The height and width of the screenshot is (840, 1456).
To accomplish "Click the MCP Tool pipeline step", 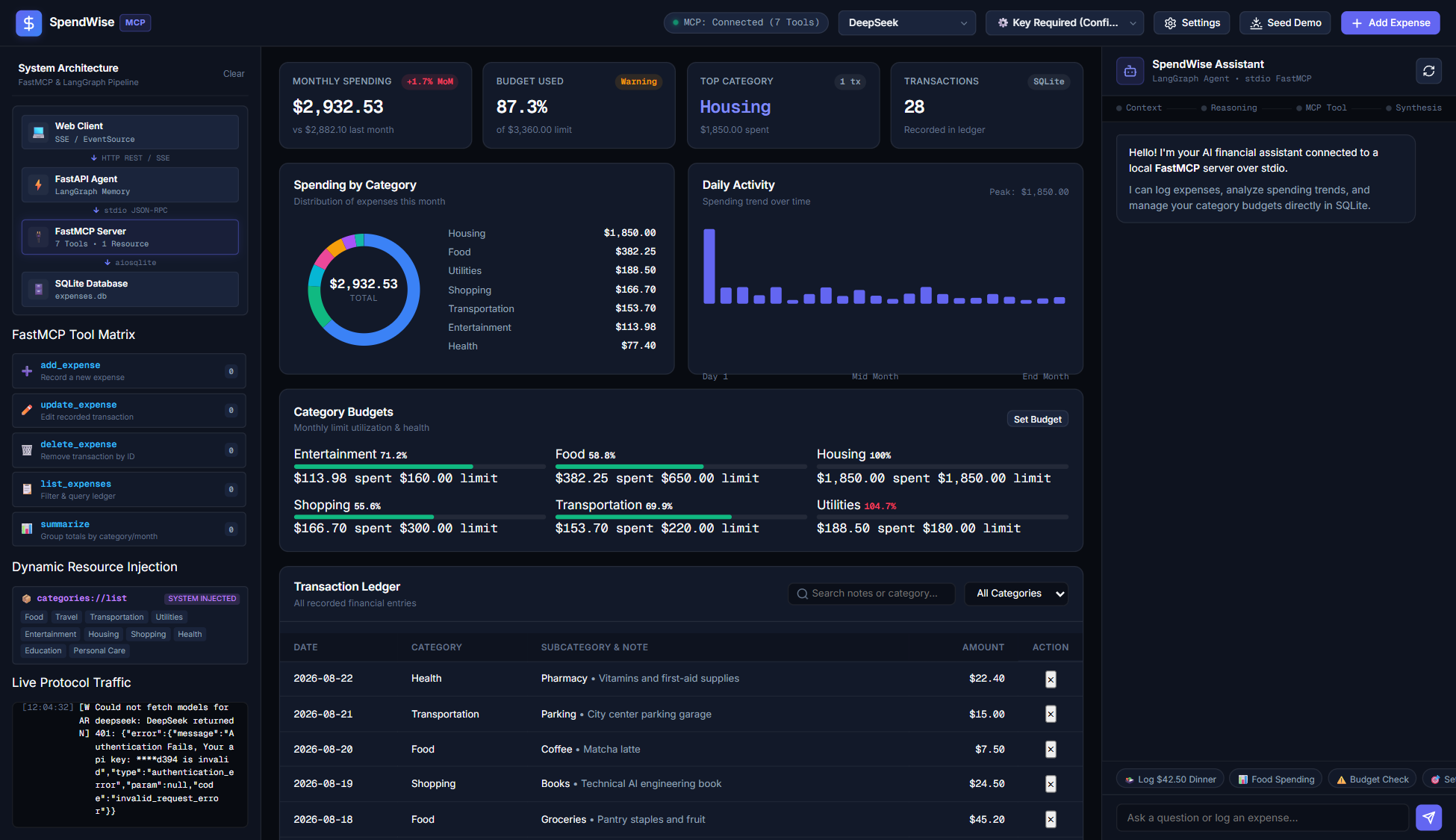I will click(x=1322, y=108).
